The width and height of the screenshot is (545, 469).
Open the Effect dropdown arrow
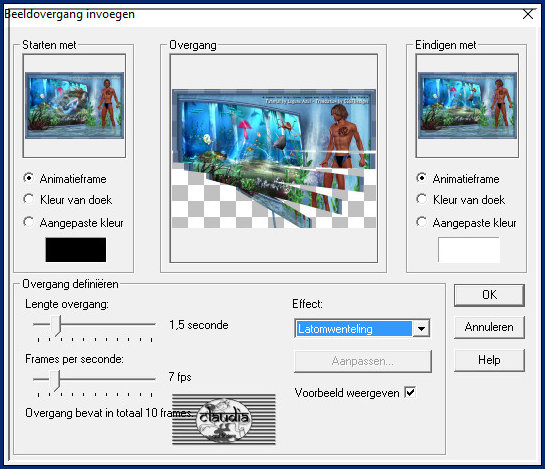tap(421, 329)
